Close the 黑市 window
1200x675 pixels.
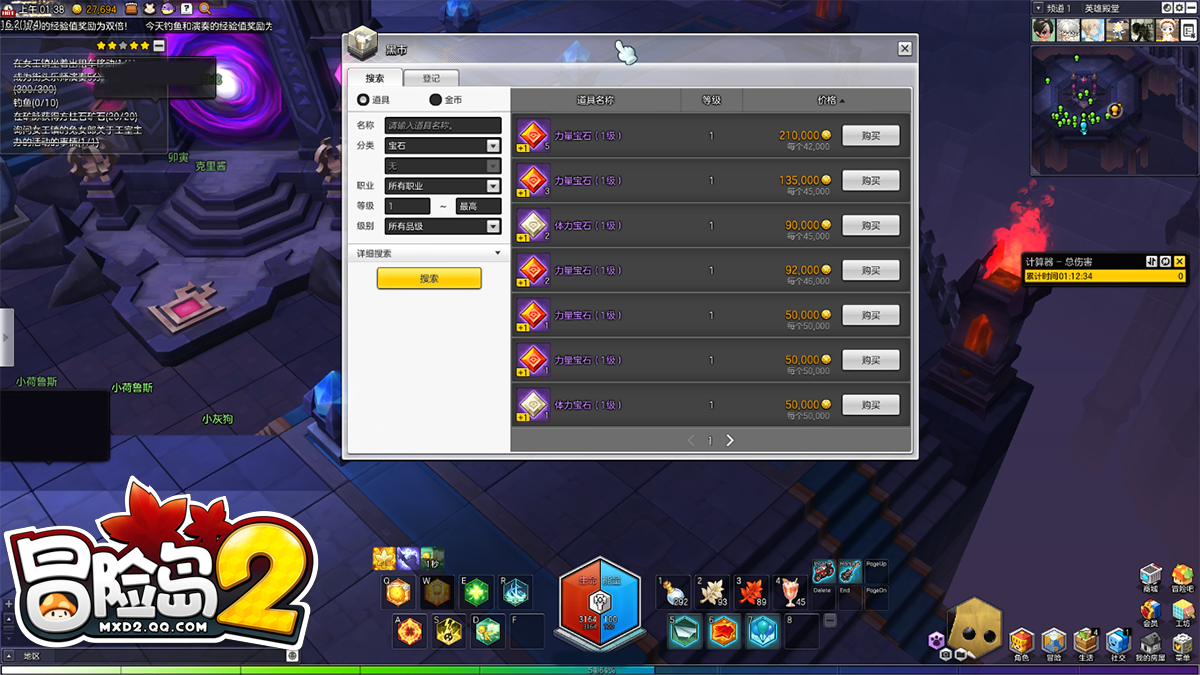pyautogui.click(x=905, y=48)
